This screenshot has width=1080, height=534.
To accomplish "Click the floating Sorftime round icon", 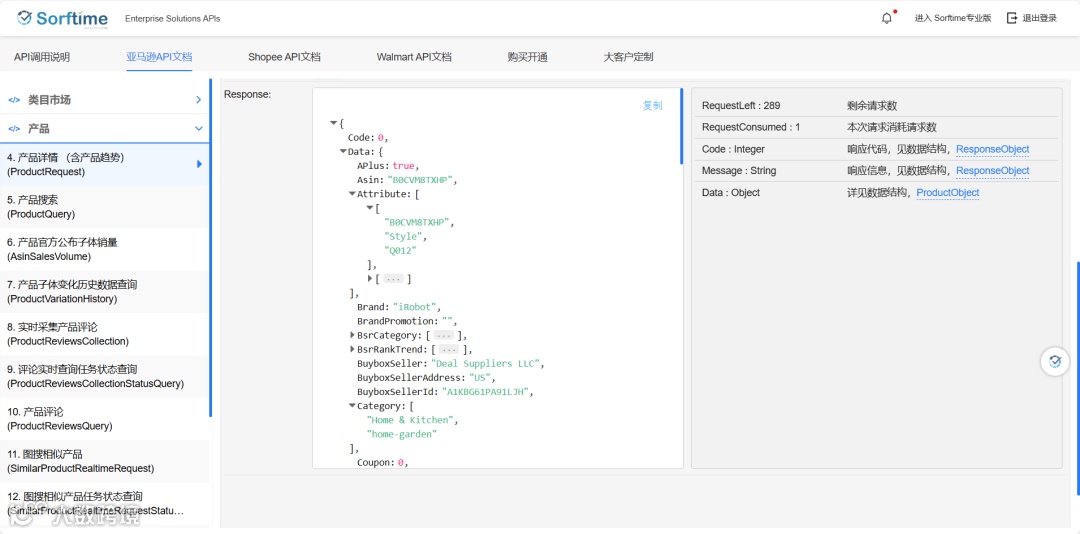I will click(1055, 361).
